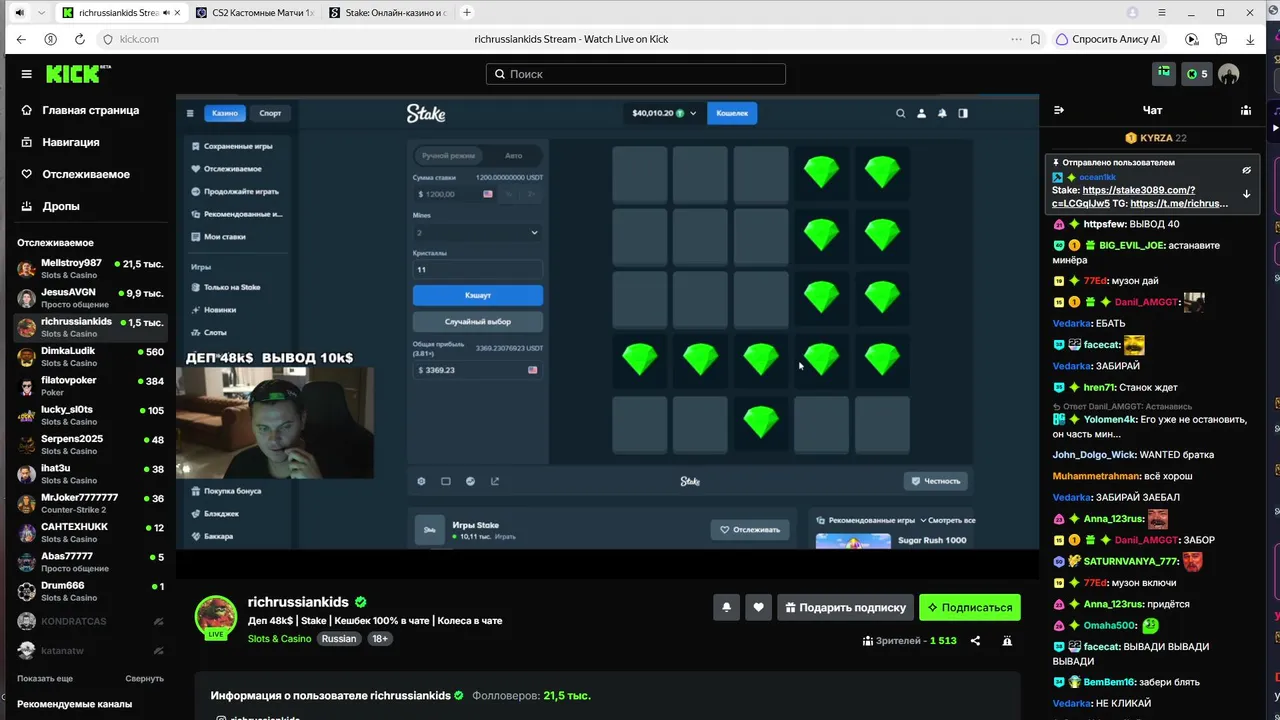Open Дропы in Kick sidebar
The width and height of the screenshot is (1280, 720).
61,206
